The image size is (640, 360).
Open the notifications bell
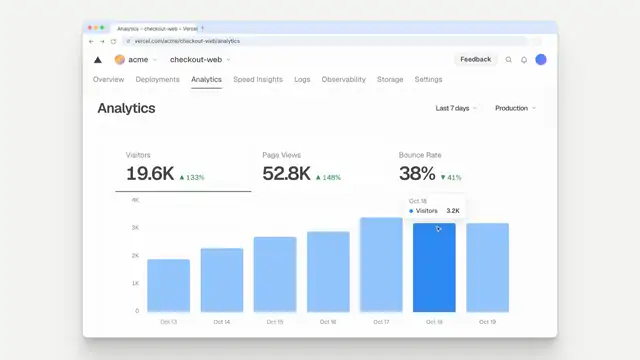(524, 60)
